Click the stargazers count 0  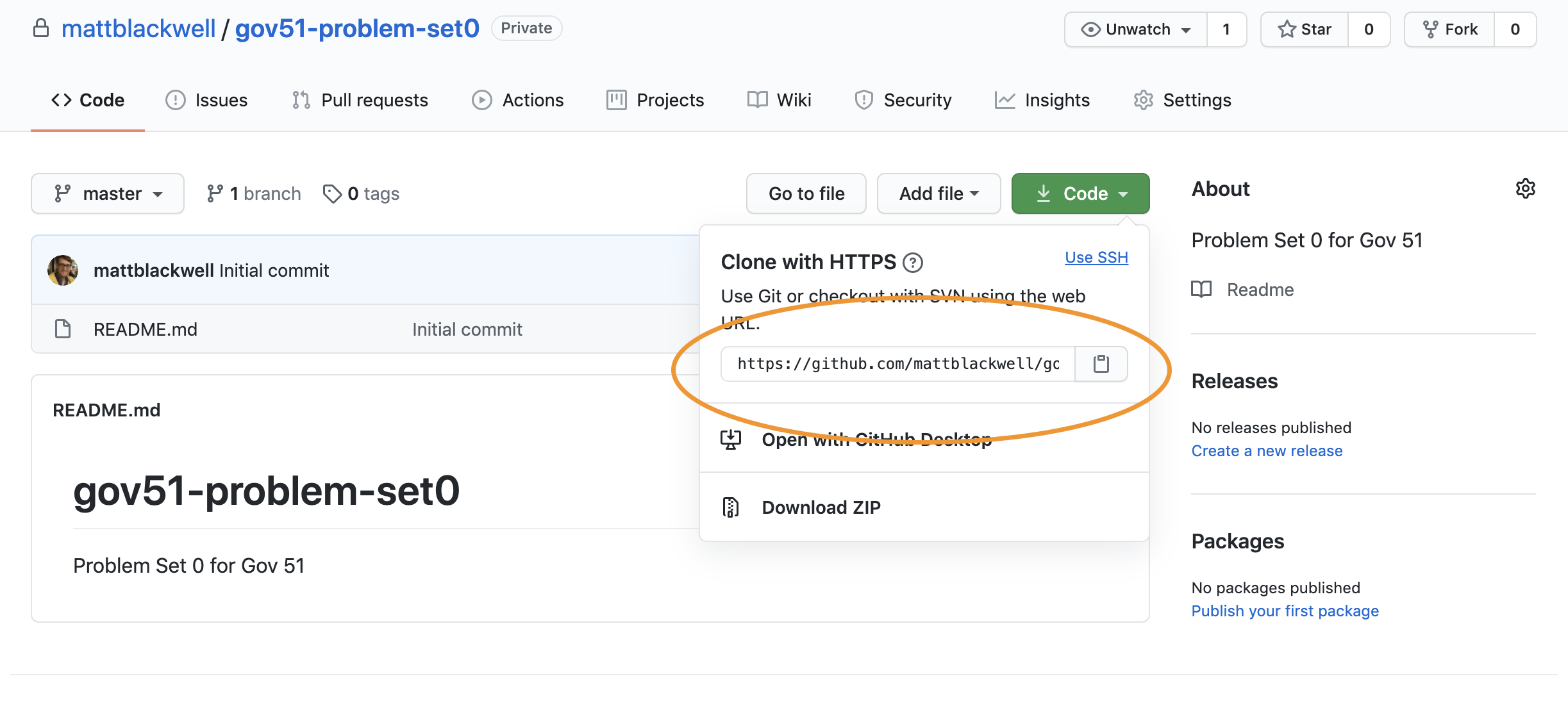click(x=1369, y=29)
